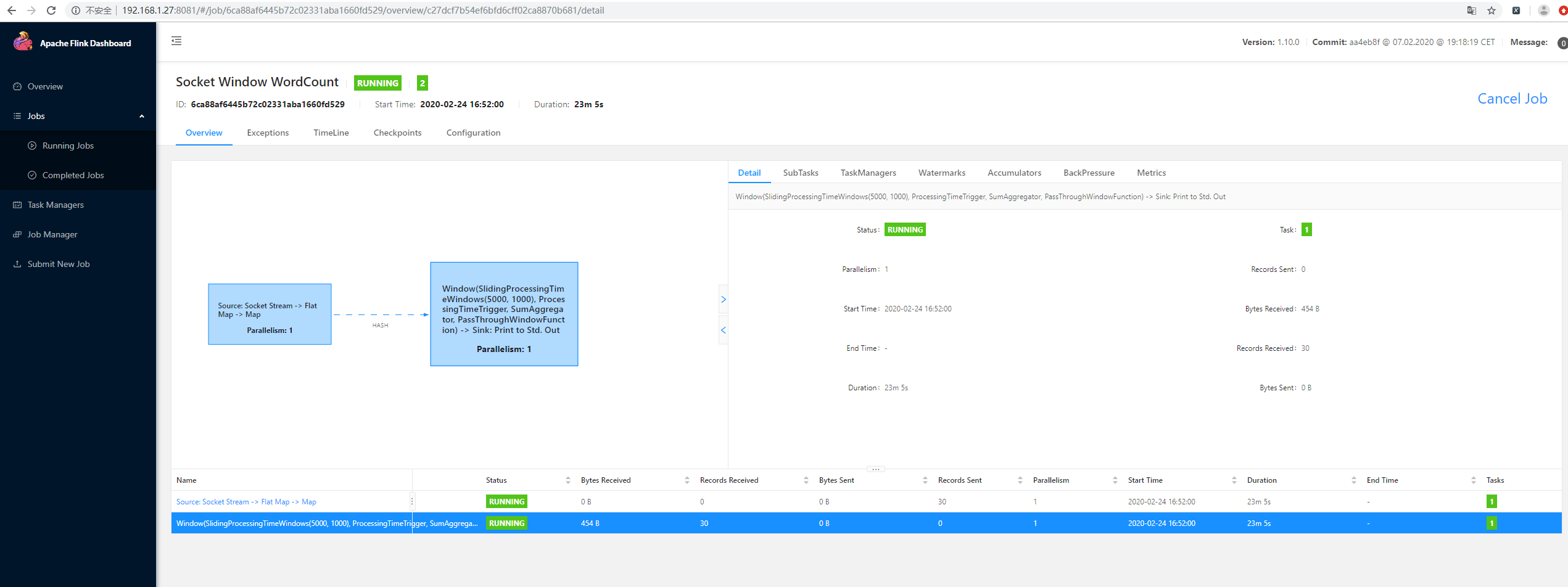Sort the table by Records Received
The width and height of the screenshot is (1568, 587).
click(x=806, y=480)
